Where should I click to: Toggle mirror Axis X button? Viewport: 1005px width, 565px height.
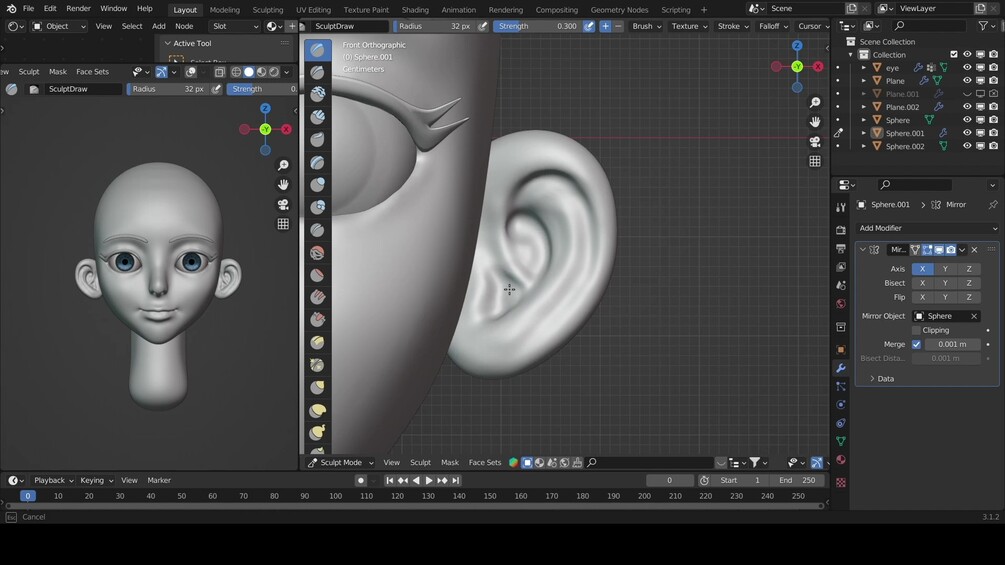[922, 269]
